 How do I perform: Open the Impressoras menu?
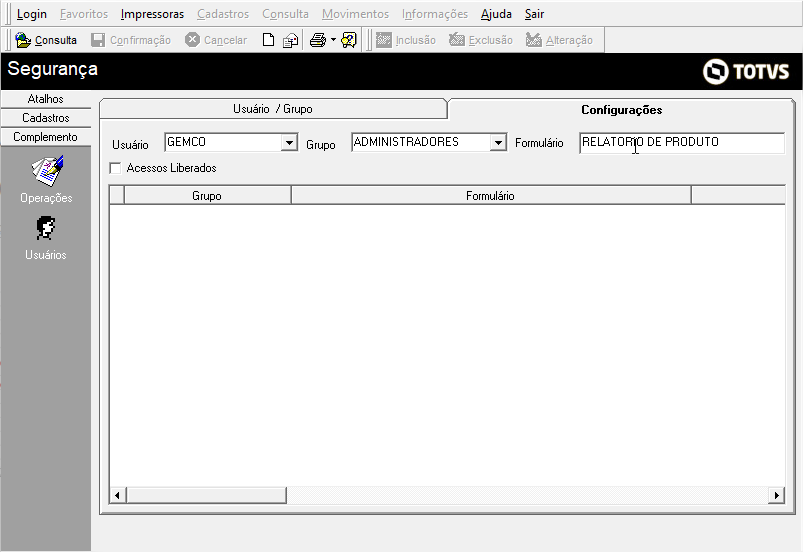click(152, 14)
